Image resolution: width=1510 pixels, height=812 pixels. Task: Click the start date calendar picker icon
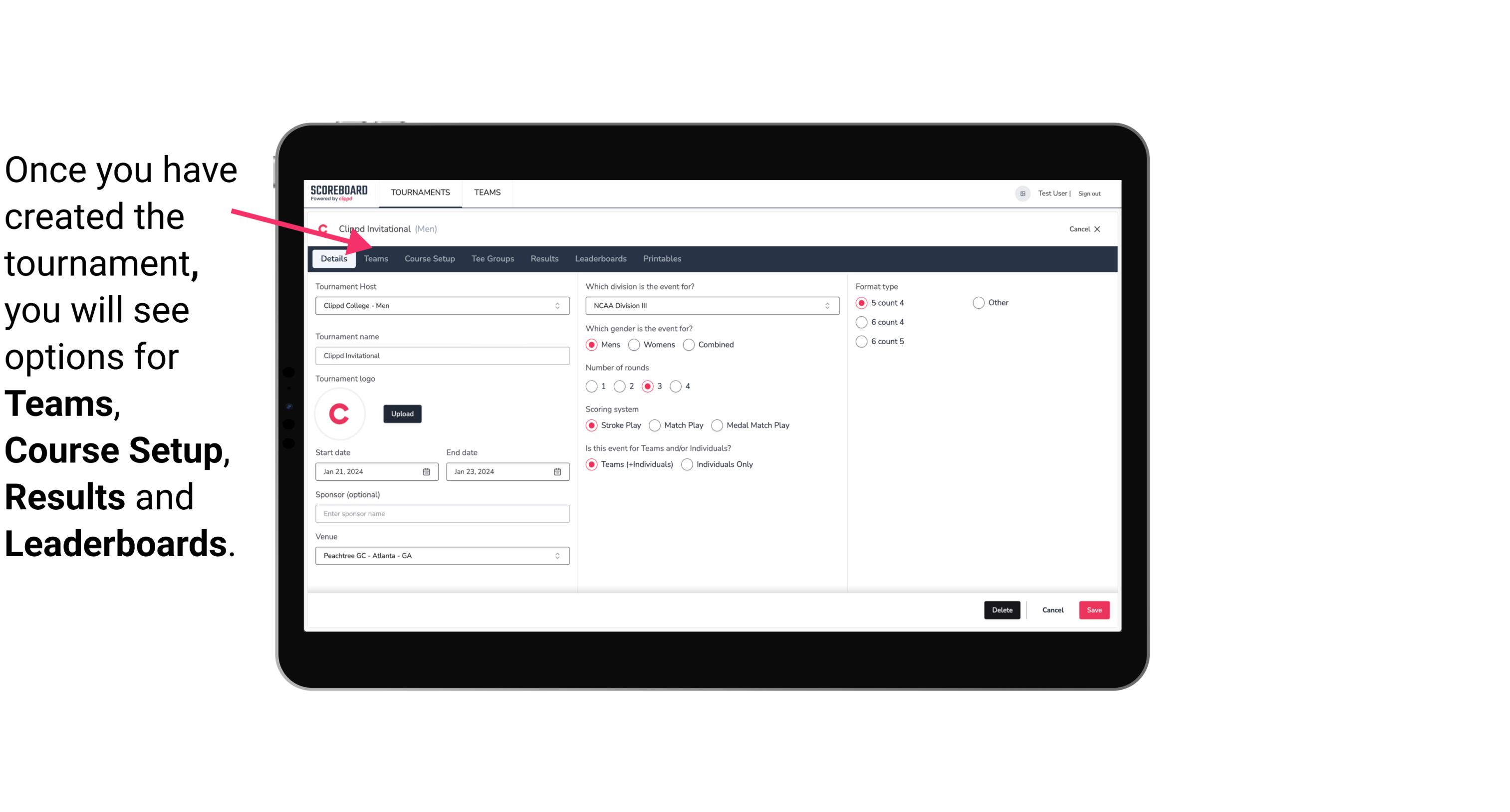(x=427, y=471)
